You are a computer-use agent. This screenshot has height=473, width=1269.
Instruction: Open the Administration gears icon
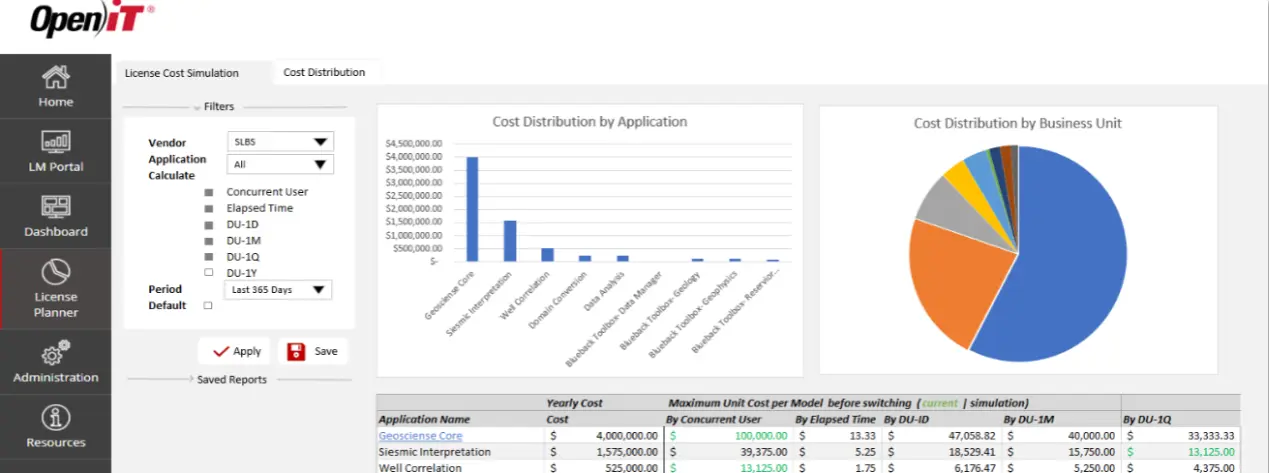point(56,353)
